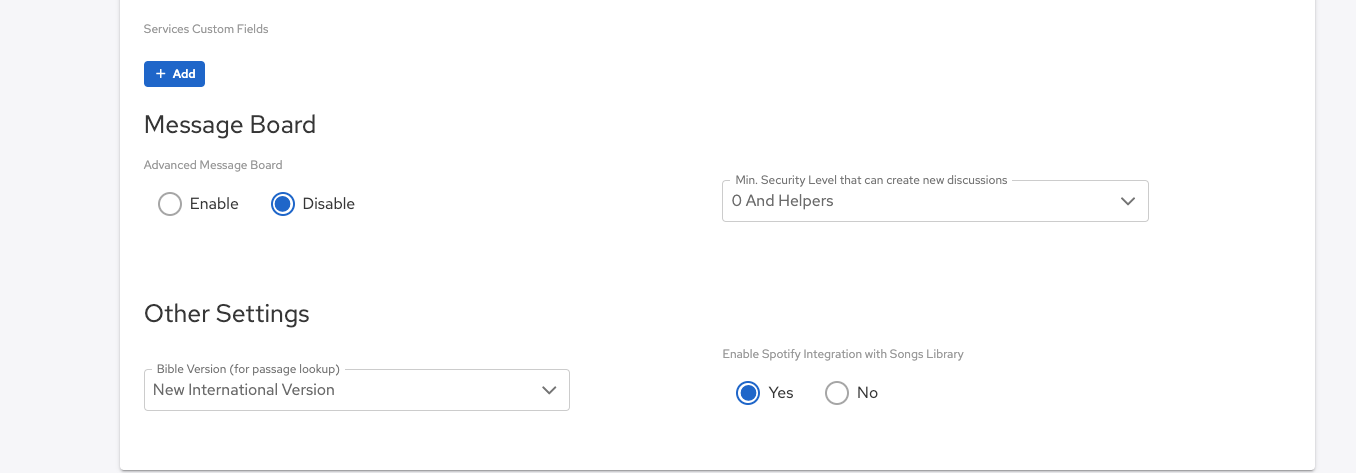Enable the Advanced Message Board radio
Viewport: 1356px width, 473px height.
click(x=170, y=204)
